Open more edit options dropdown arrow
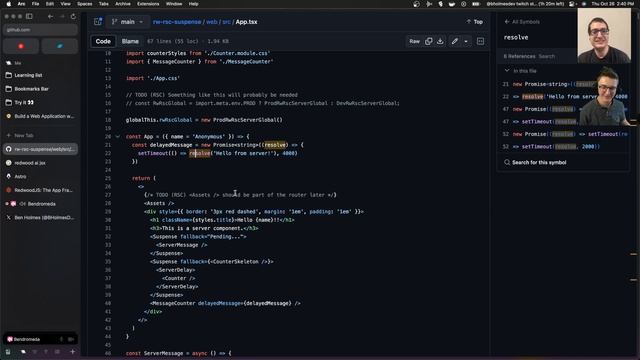640x360 pixels. point(466,41)
